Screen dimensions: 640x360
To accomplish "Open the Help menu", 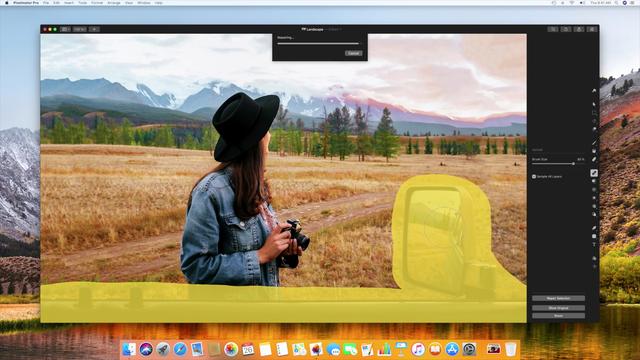I will pyautogui.click(x=159, y=3).
